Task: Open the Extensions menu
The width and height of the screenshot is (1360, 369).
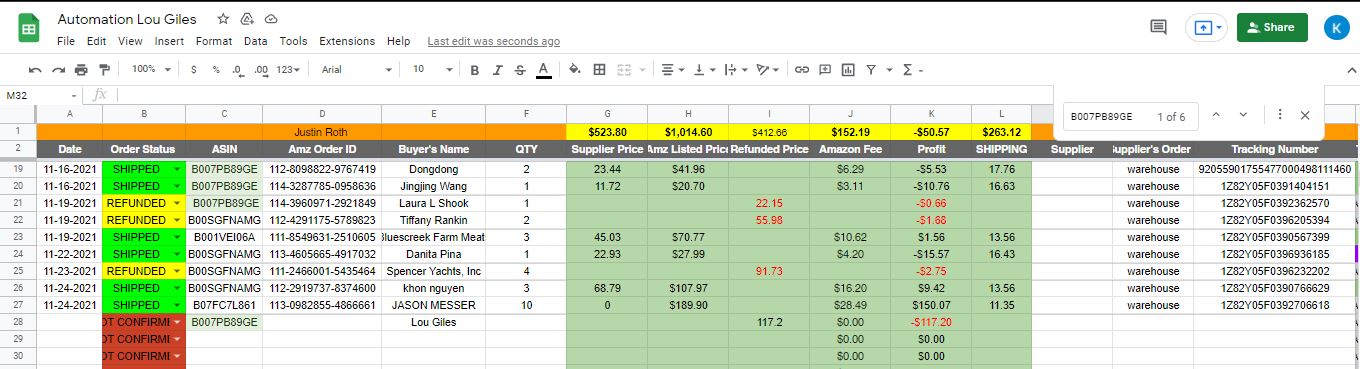Action: pyautogui.click(x=347, y=41)
